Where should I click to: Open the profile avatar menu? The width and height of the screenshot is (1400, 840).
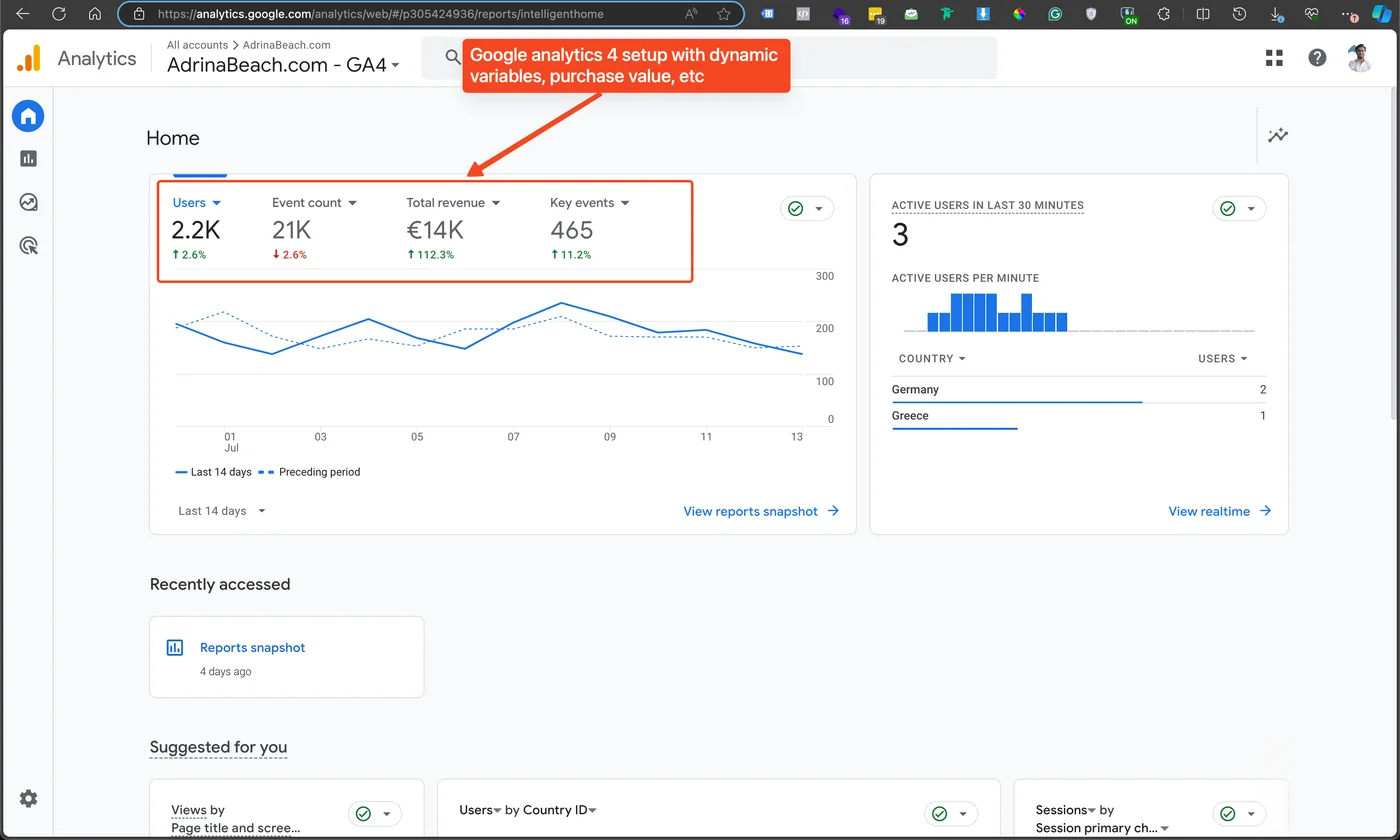[1358, 57]
